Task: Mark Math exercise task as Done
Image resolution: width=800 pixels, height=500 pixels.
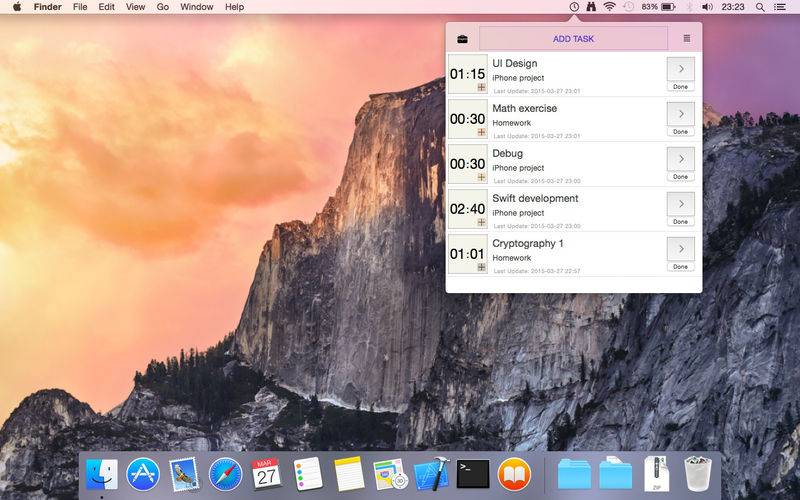Action: point(681,132)
